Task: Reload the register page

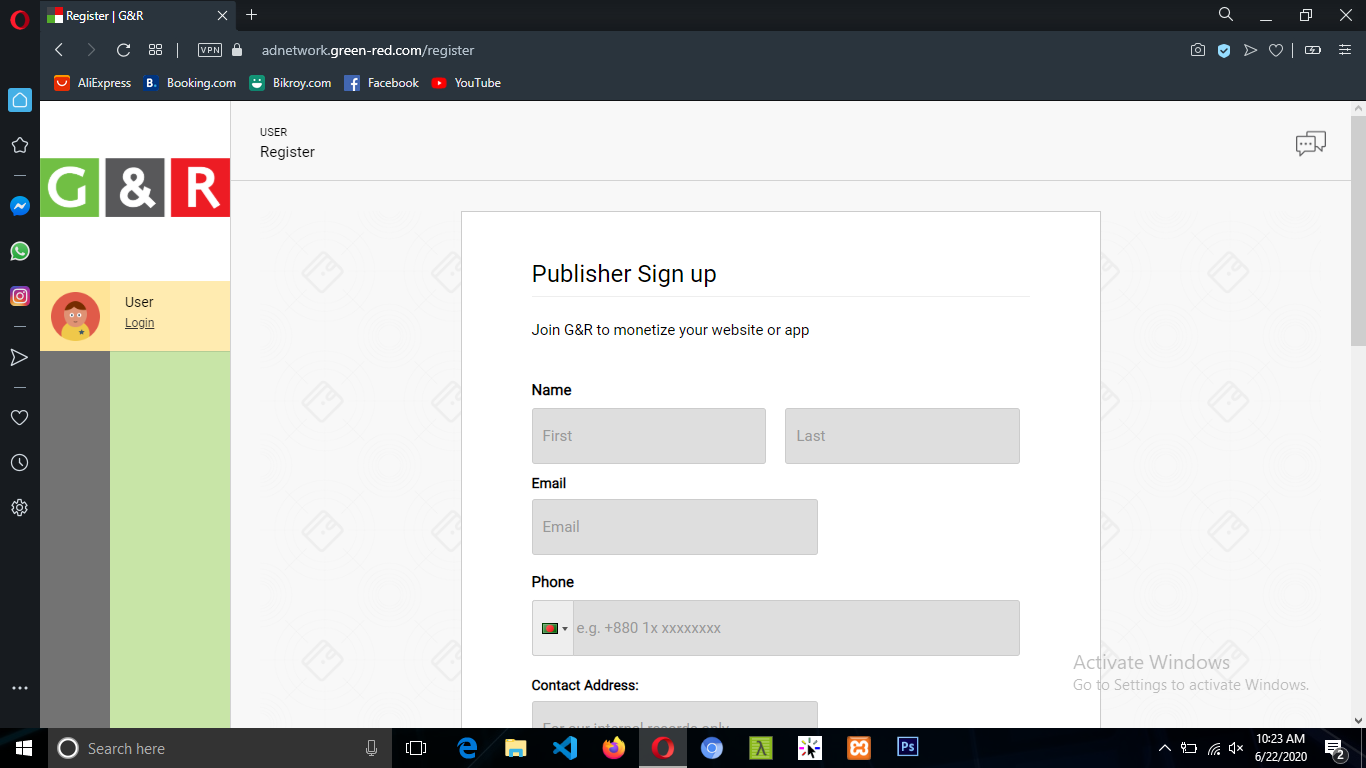Action: click(124, 50)
